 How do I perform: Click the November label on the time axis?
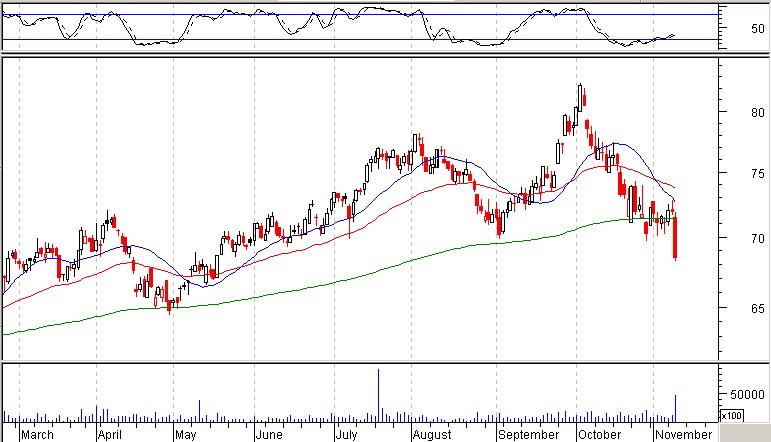click(683, 435)
